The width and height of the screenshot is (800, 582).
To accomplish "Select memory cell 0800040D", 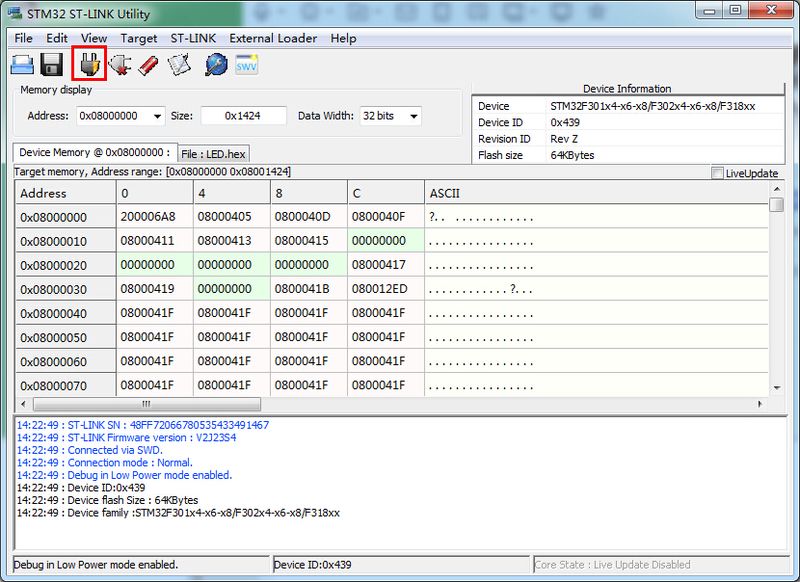I will tap(309, 217).
